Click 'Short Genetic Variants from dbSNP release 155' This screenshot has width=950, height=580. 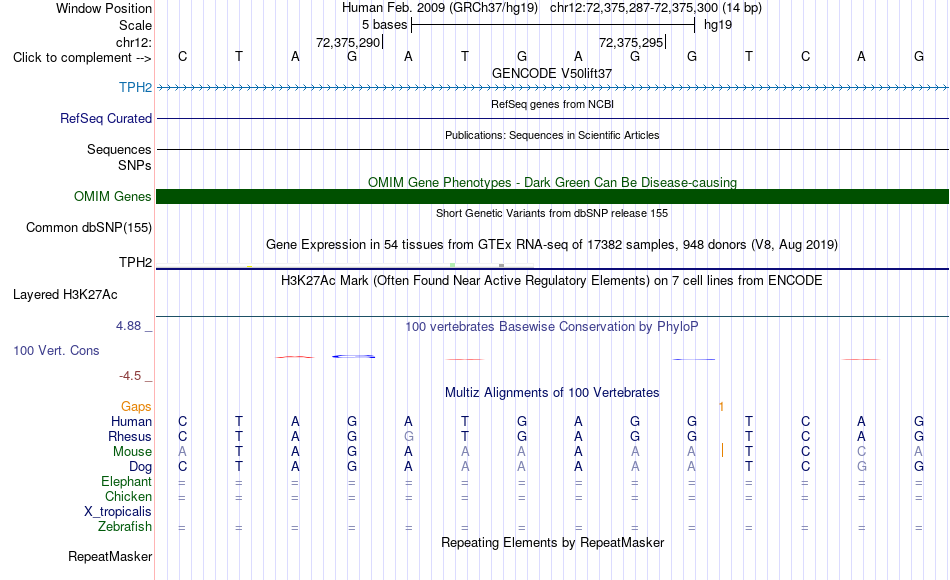click(552, 213)
